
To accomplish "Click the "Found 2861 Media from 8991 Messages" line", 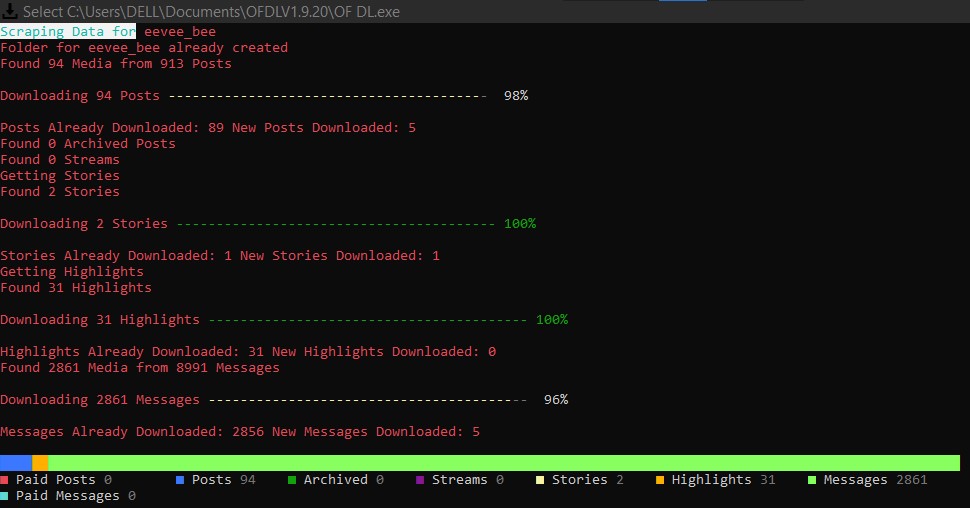I will point(140,368).
